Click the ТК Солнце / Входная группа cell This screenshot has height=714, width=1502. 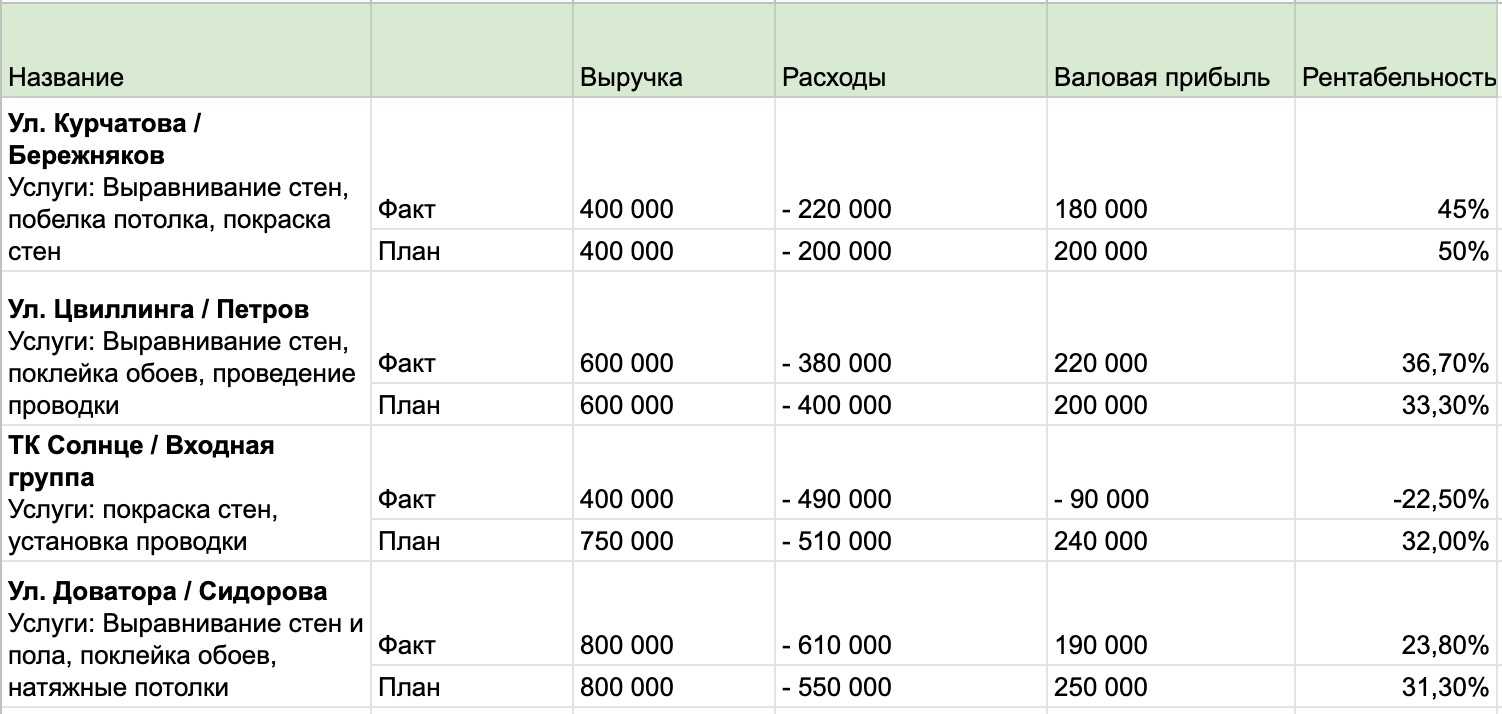click(185, 493)
